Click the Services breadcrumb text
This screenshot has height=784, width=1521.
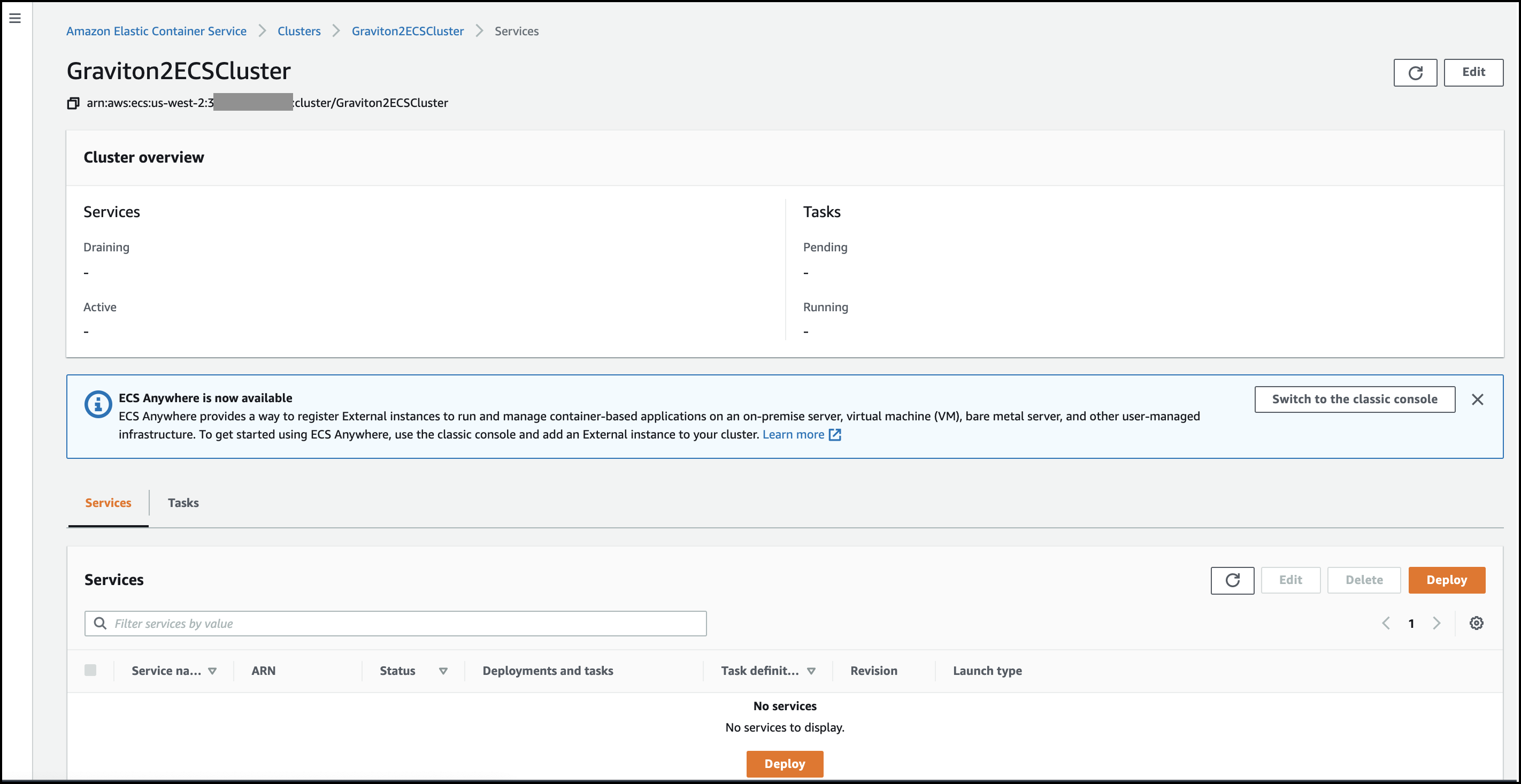(517, 32)
